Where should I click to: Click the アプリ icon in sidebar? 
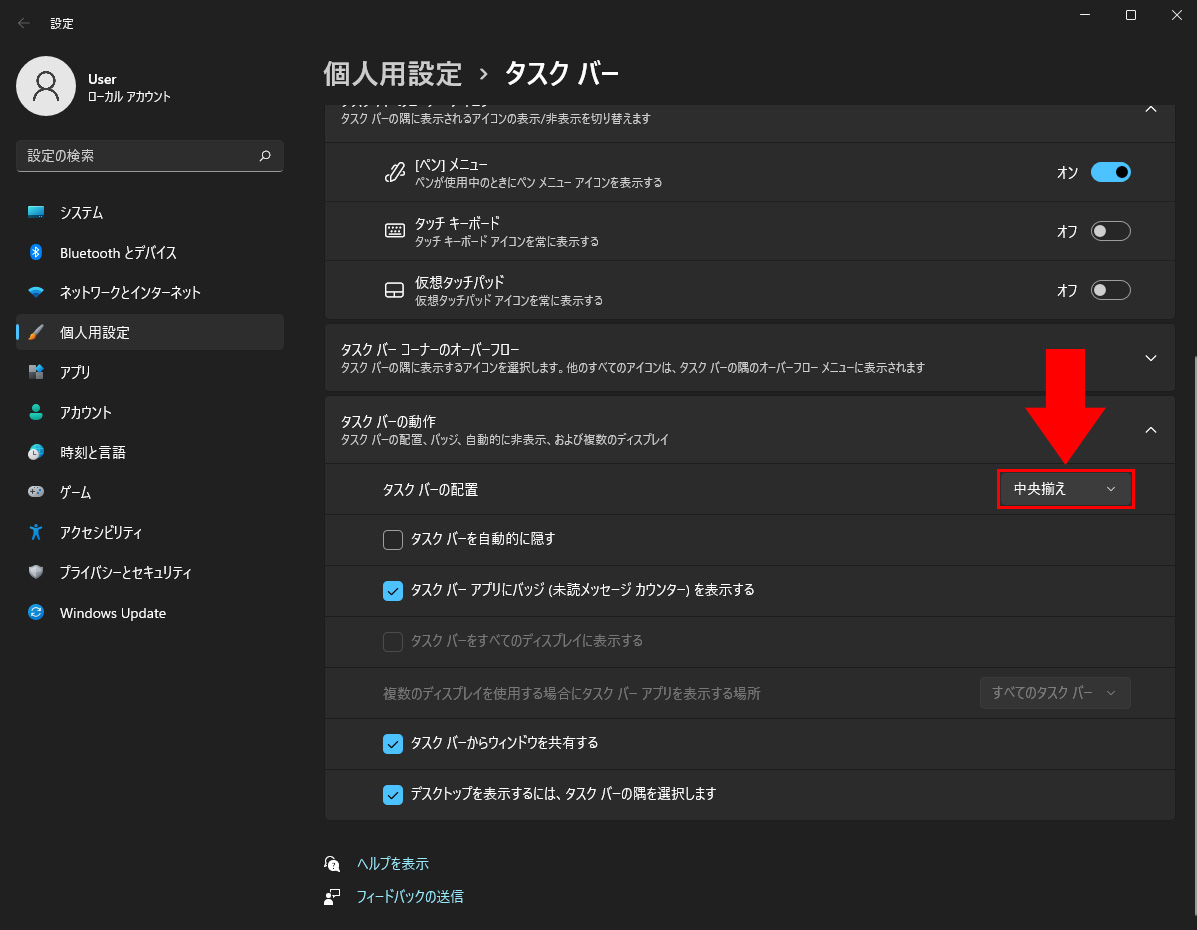[36, 372]
